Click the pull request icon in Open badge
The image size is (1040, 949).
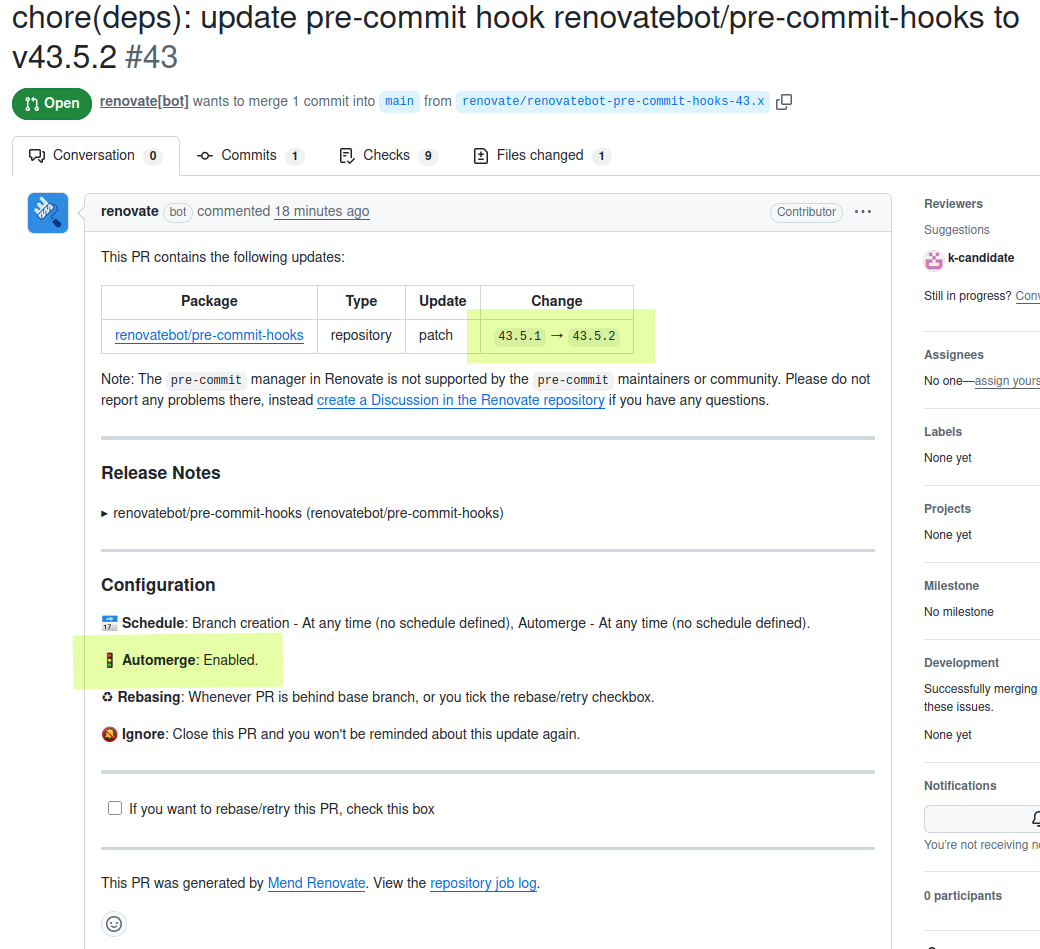30,103
